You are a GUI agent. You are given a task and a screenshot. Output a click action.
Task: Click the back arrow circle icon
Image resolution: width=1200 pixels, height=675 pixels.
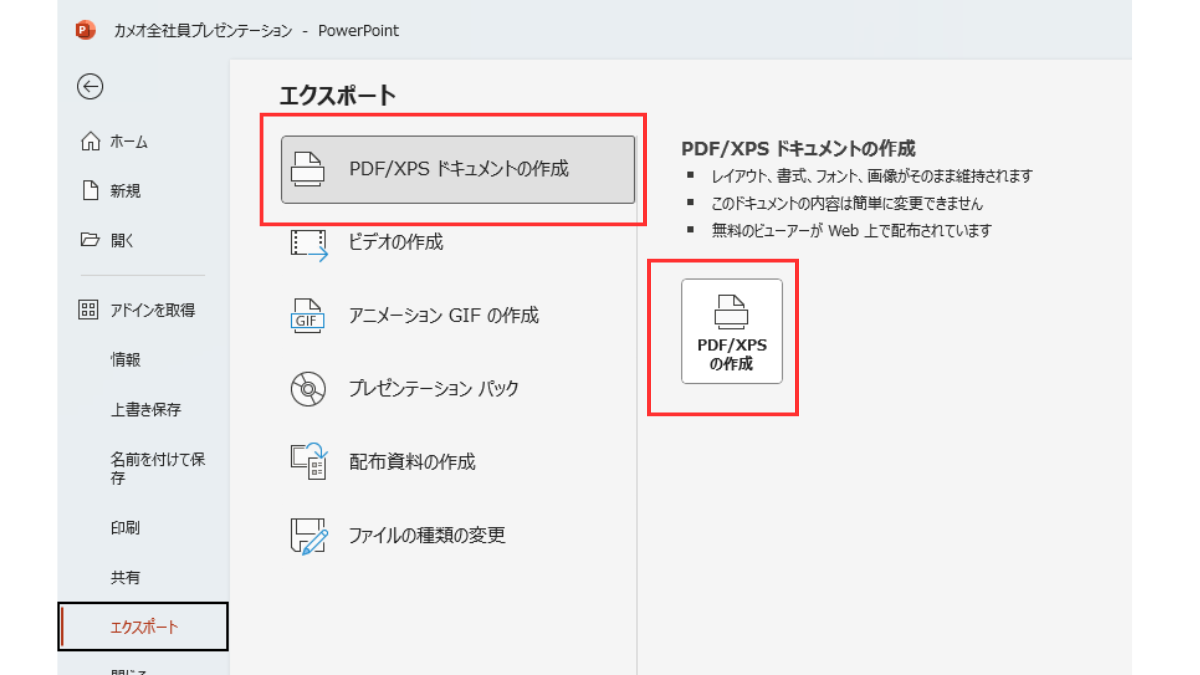[x=90, y=87]
